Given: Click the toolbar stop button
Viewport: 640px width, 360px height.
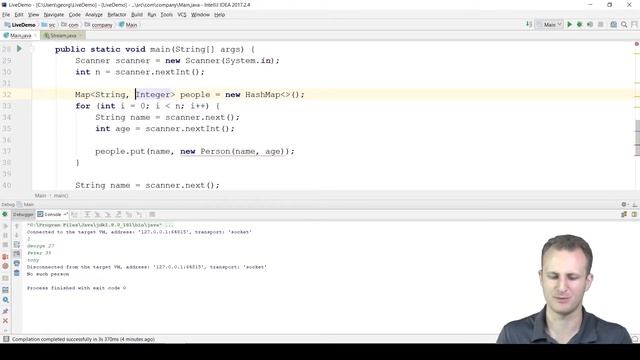Looking at the screenshot, I should pyautogui.click(x=600, y=25).
